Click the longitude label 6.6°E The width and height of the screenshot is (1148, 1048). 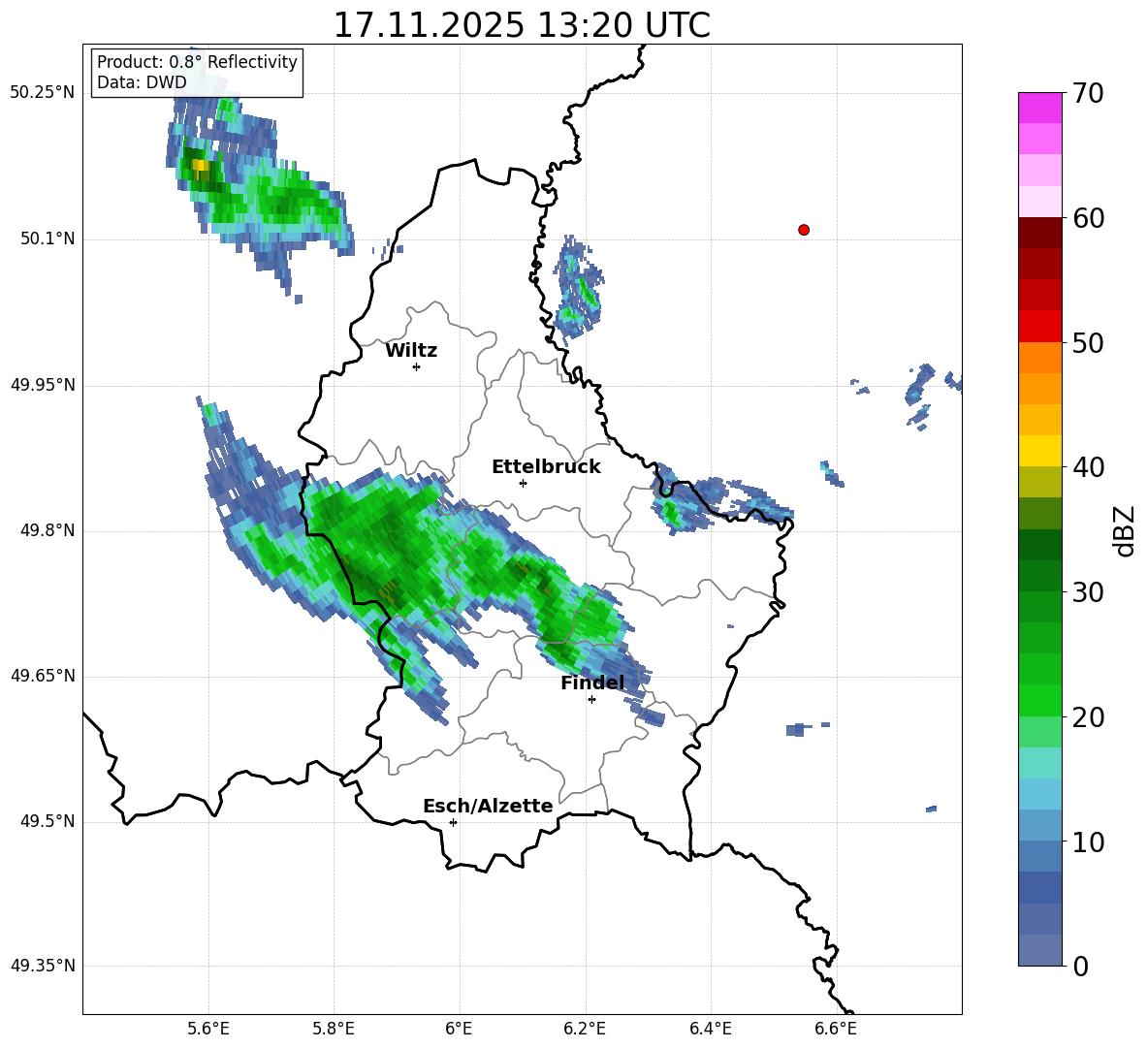click(x=836, y=1029)
